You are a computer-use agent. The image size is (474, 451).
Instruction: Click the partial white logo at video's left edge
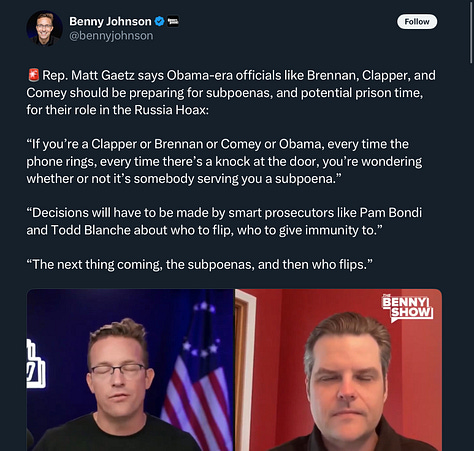pyautogui.click(x=36, y=364)
